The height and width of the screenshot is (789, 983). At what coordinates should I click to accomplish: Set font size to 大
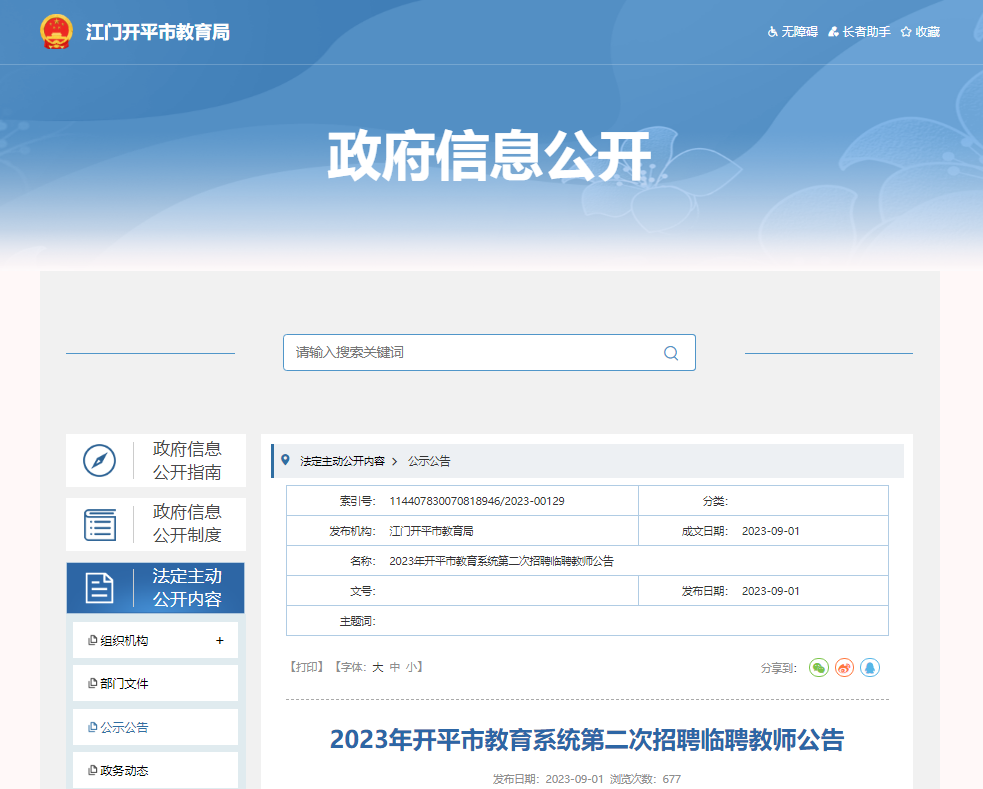[378, 666]
